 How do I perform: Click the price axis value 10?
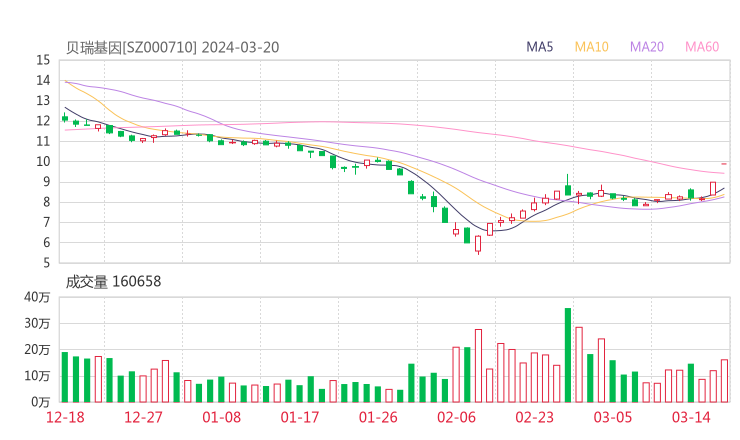click(x=43, y=162)
